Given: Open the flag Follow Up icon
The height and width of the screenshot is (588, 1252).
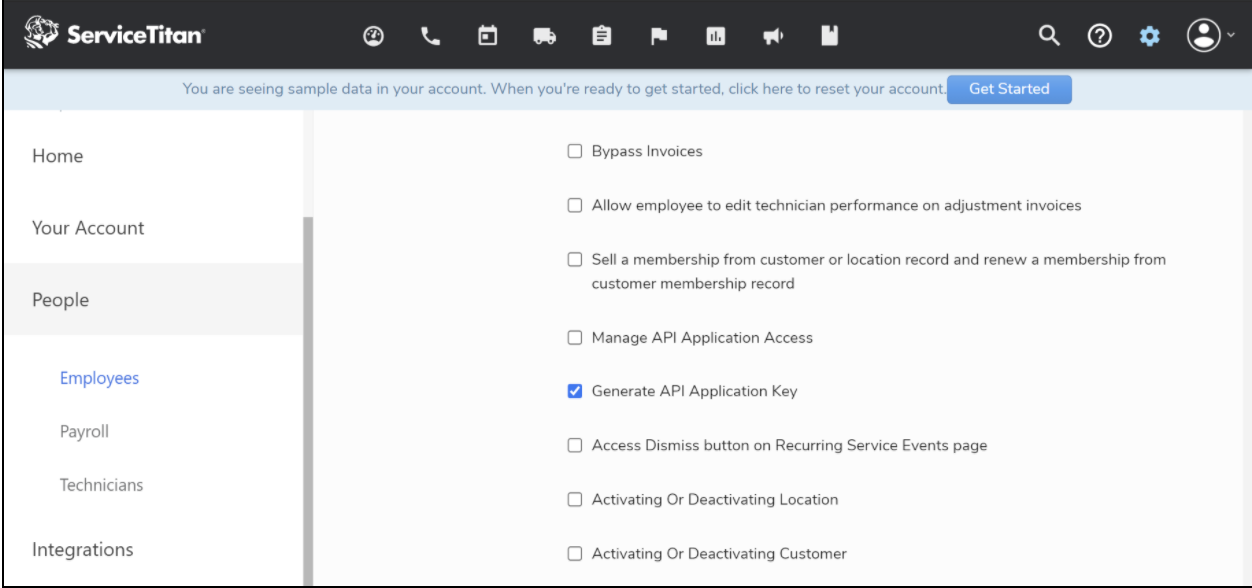Looking at the screenshot, I should 659,36.
